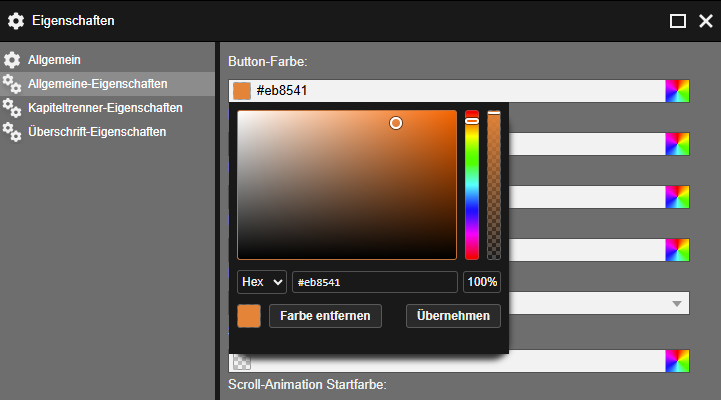Click the third row rainbow color picker icon
The height and width of the screenshot is (400, 721).
[x=677, y=197]
